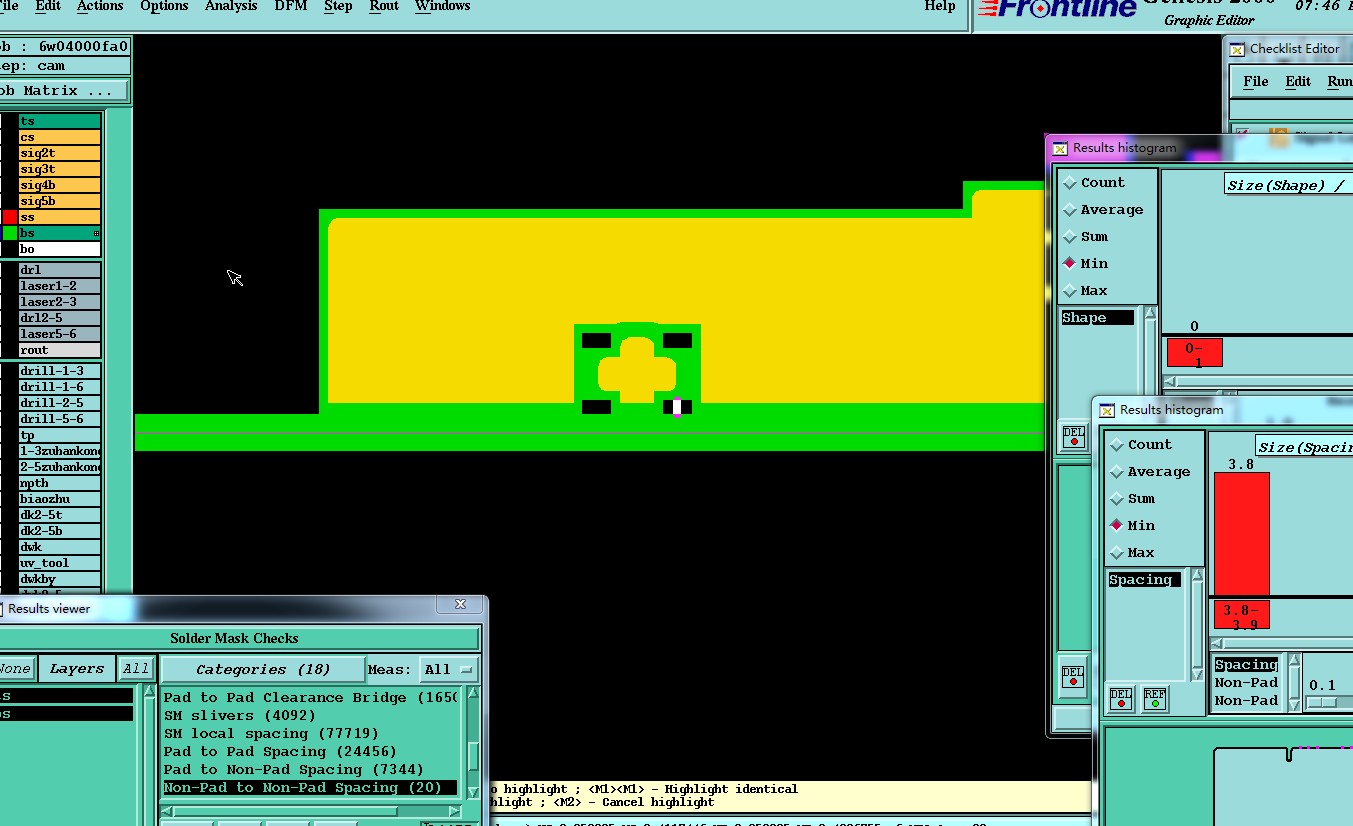Select Max in Shape histogram window
This screenshot has height=826, width=1353.
pyautogui.click(x=1085, y=291)
